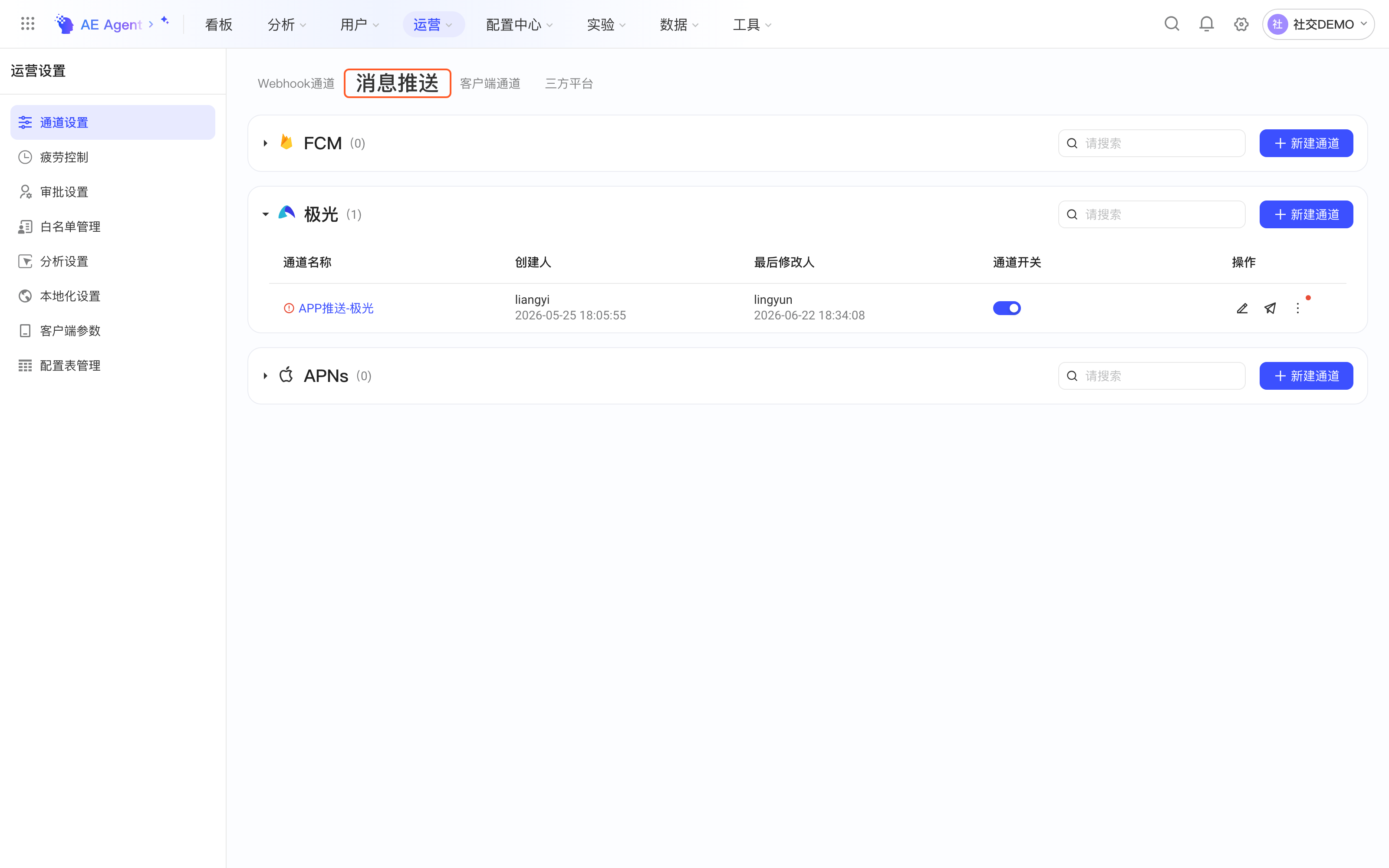
Task: Toggle the APP推送-极光 channel switch
Action: (x=1007, y=308)
